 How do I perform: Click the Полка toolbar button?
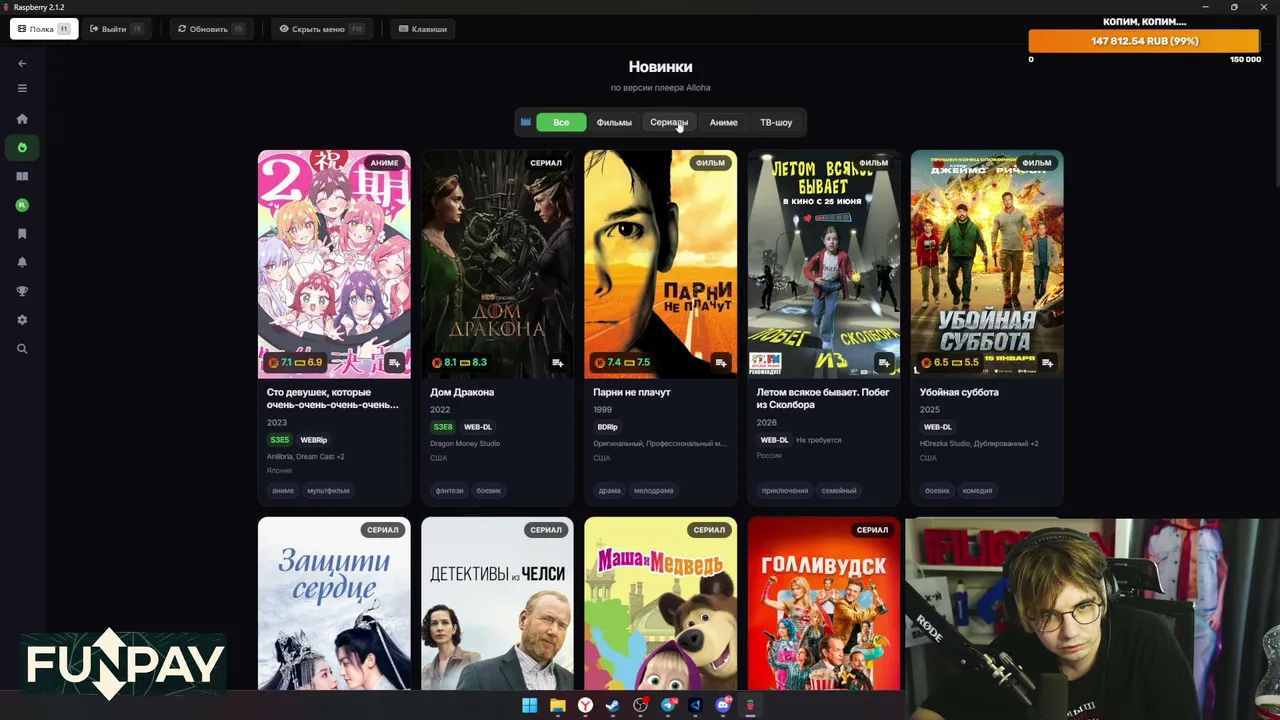pos(44,29)
